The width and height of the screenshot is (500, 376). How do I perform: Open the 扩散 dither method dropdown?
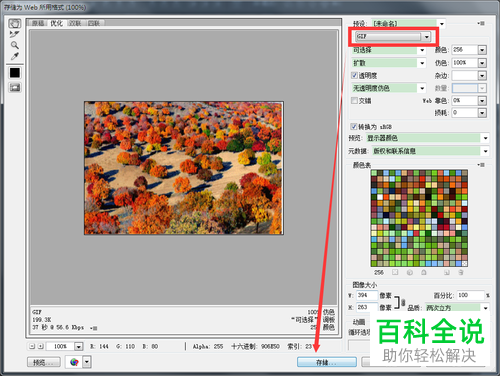(x=389, y=63)
